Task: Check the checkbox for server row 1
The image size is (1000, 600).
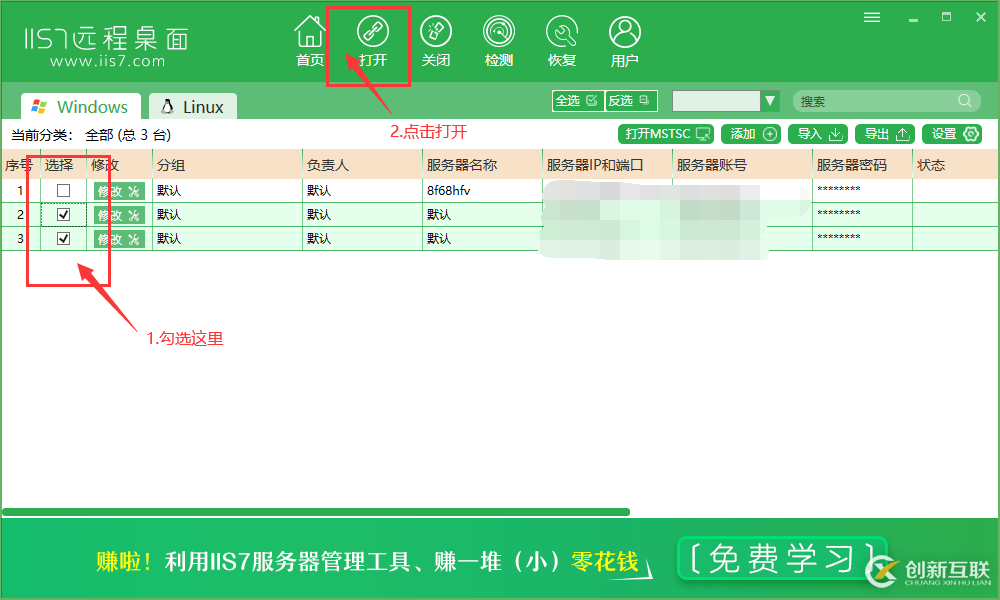Action: 63,190
